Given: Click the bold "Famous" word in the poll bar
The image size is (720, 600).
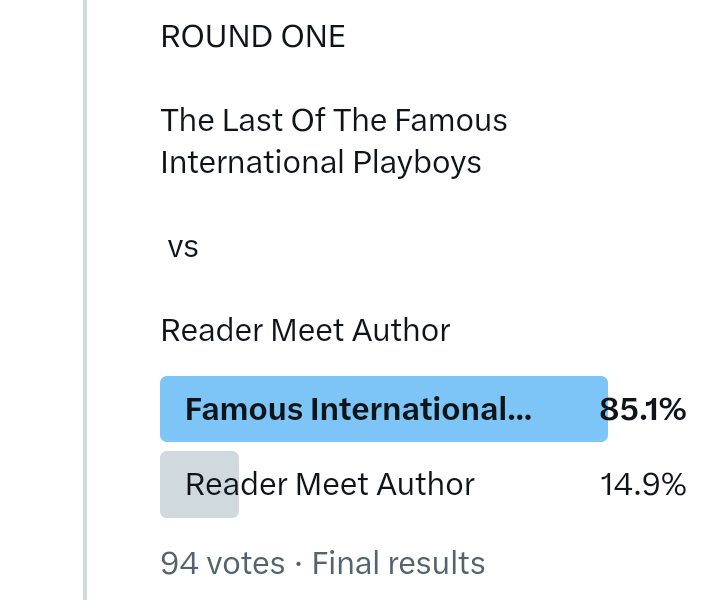Looking at the screenshot, I should coord(243,409).
